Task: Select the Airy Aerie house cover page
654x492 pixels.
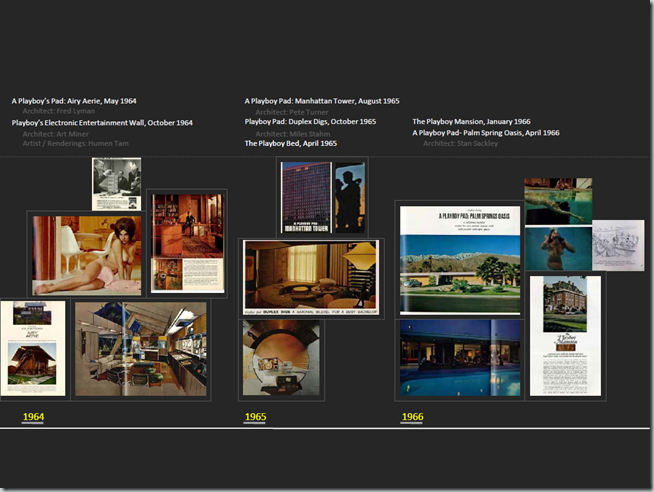Action: click(33, 348)
